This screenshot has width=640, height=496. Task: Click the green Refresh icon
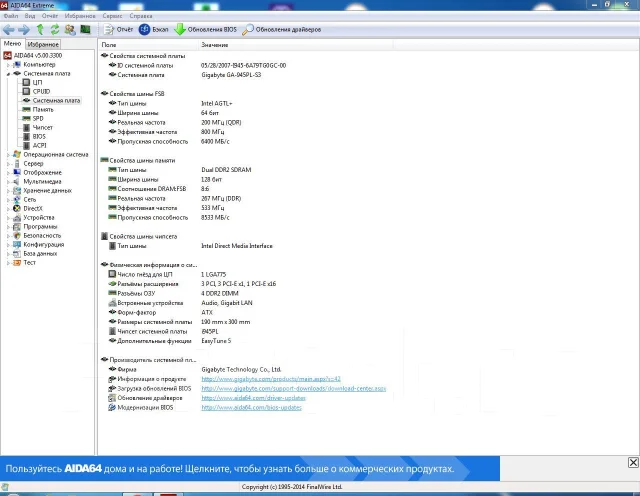(55, 29)
